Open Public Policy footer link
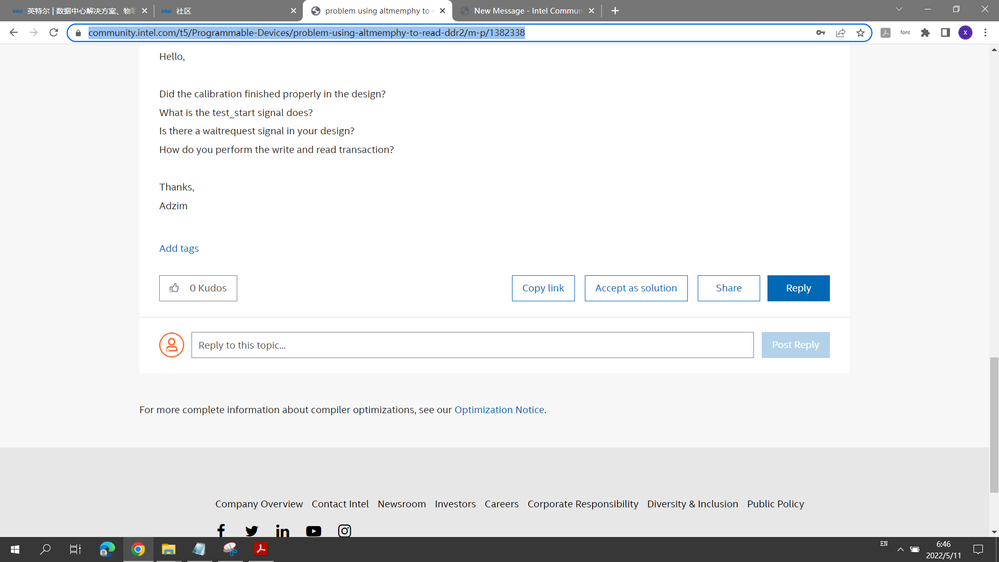Image resolution: width=999 pixels, height=562 pixels. coord(775,504)
